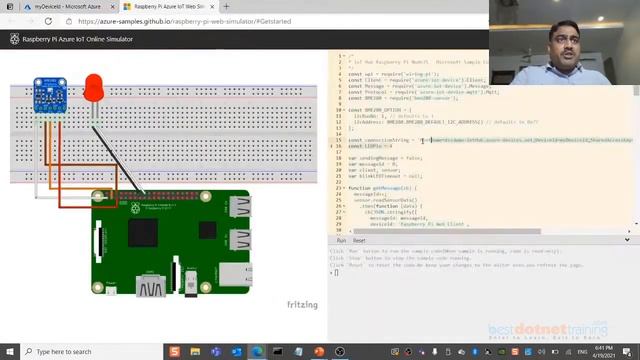The width and height of the screenshot is (640, 360).
Task: Switch to the myDeviceId Microsoft Azure tab
Action: pyautogui.click(x=68, y=7)
